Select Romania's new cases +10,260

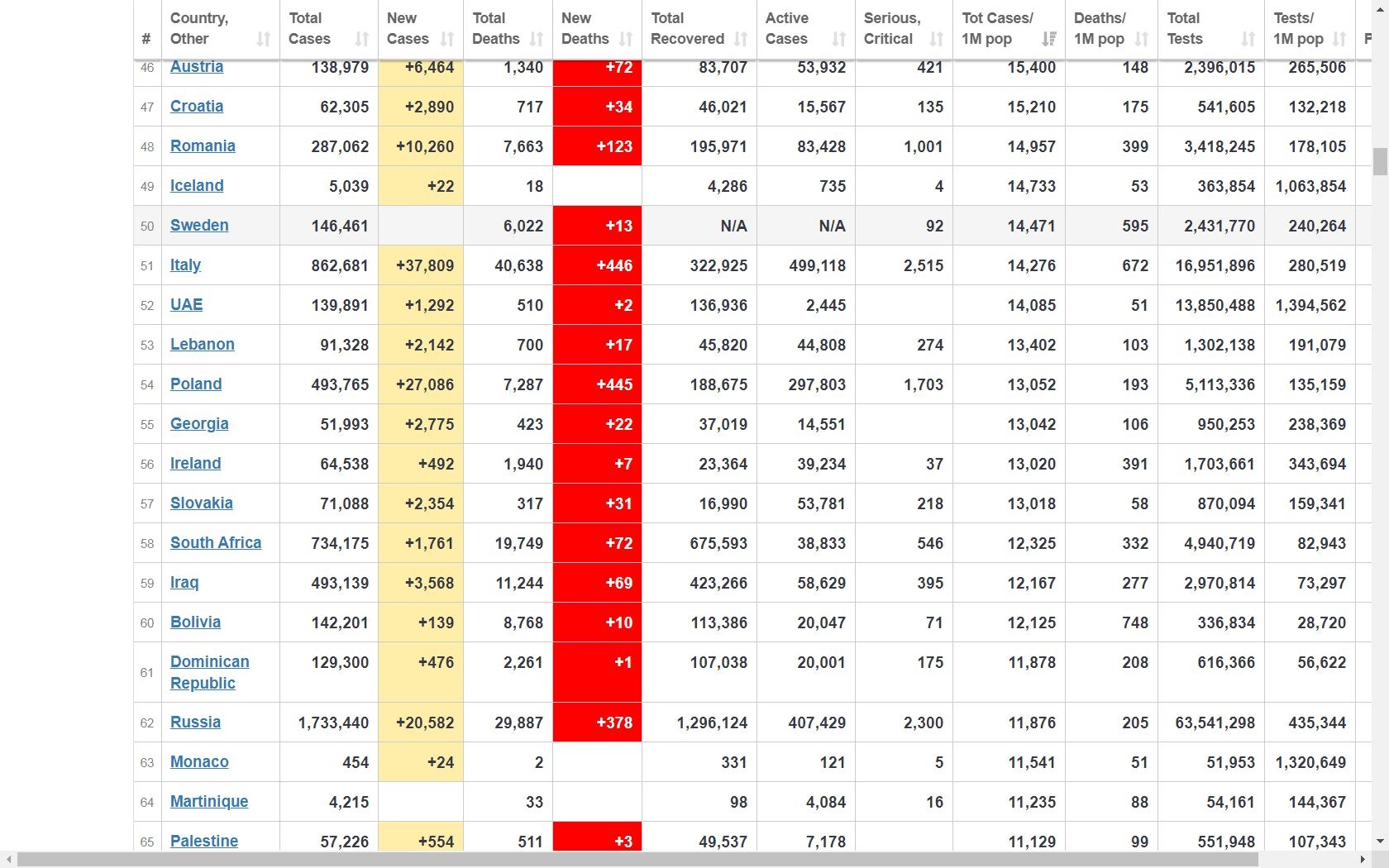click(421, 146)
